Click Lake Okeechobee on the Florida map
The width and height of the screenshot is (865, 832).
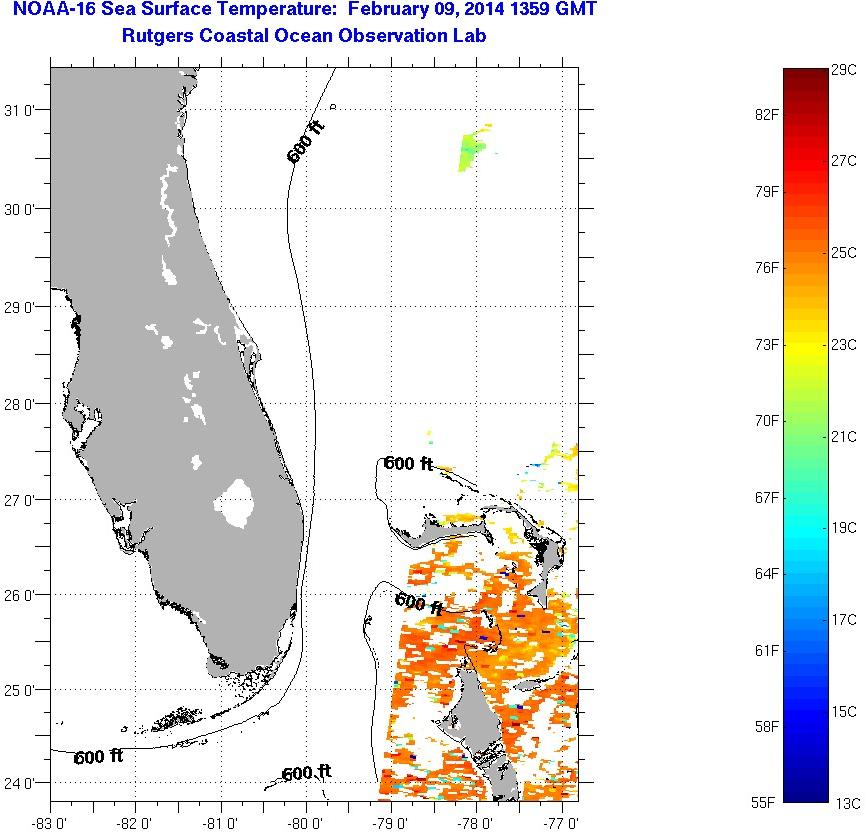click(237, 502)
